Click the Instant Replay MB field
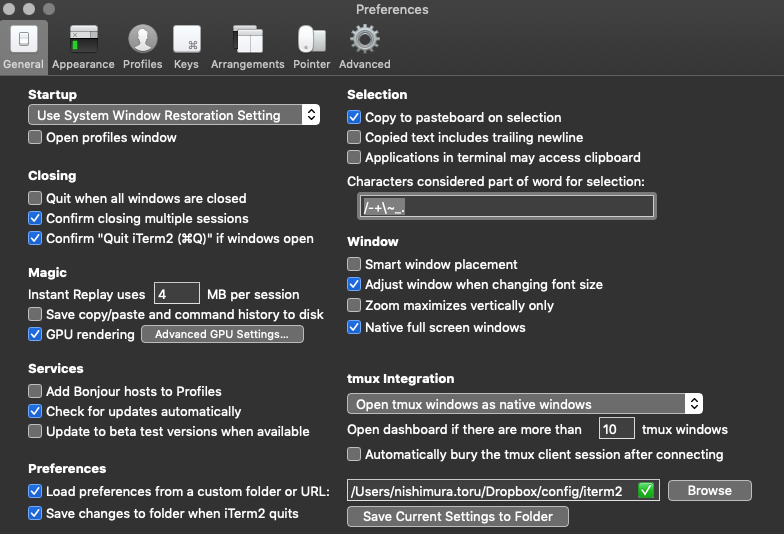 pos(177,294)
